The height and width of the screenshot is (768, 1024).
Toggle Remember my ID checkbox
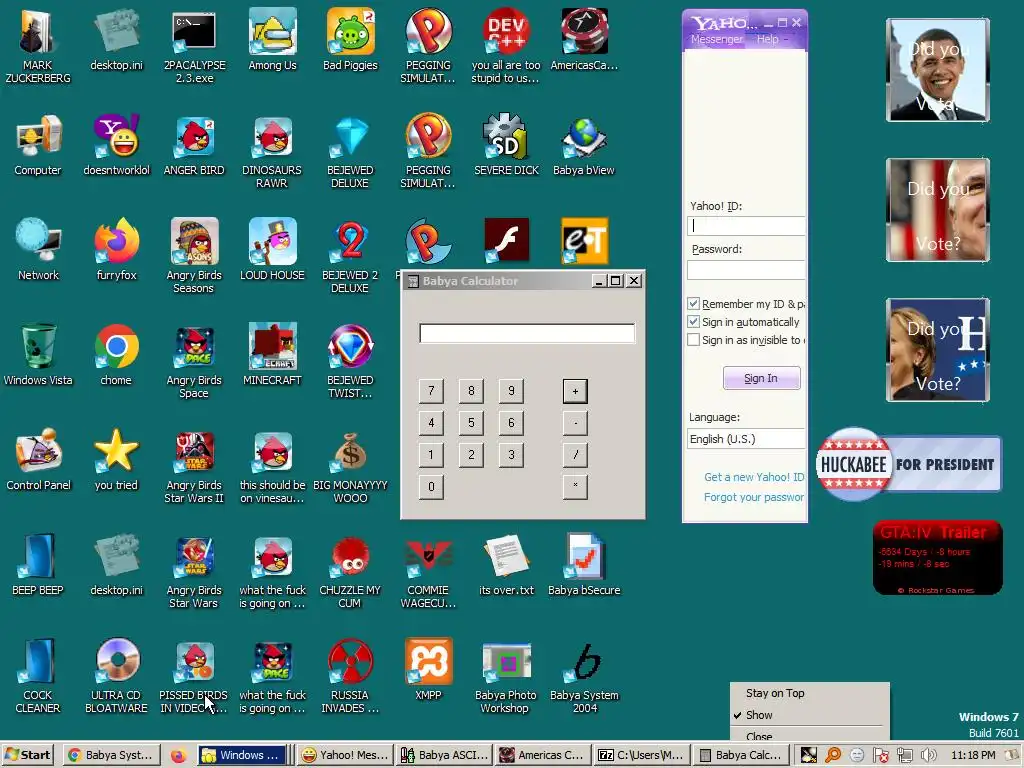coord(694,304)
